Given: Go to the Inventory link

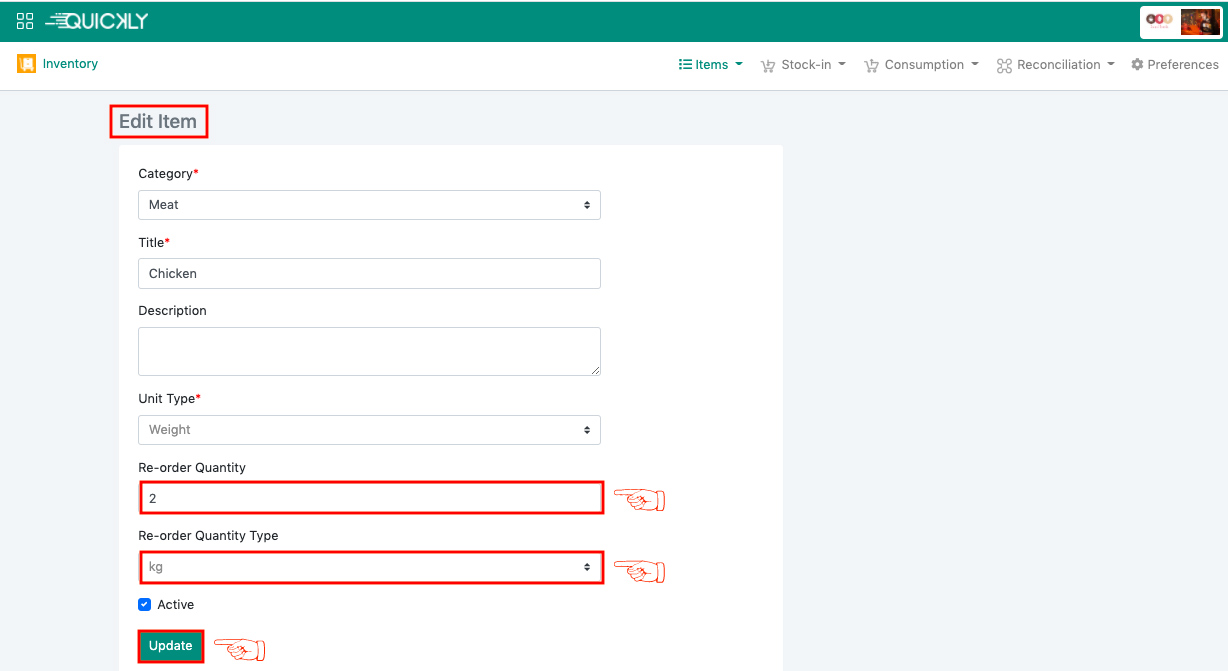Looking at the screenshot, I should coord(70,64).
